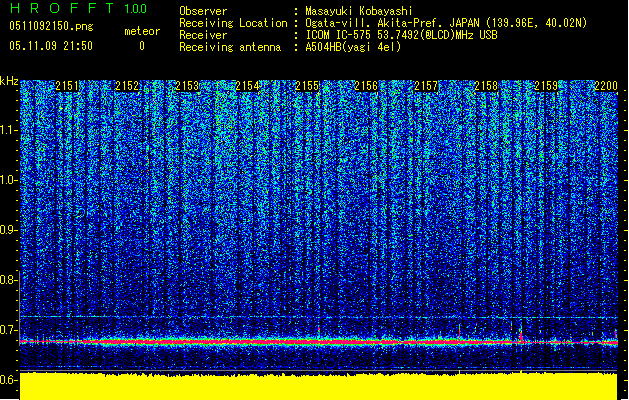Click the 0.8 kHz axis label

8,280
